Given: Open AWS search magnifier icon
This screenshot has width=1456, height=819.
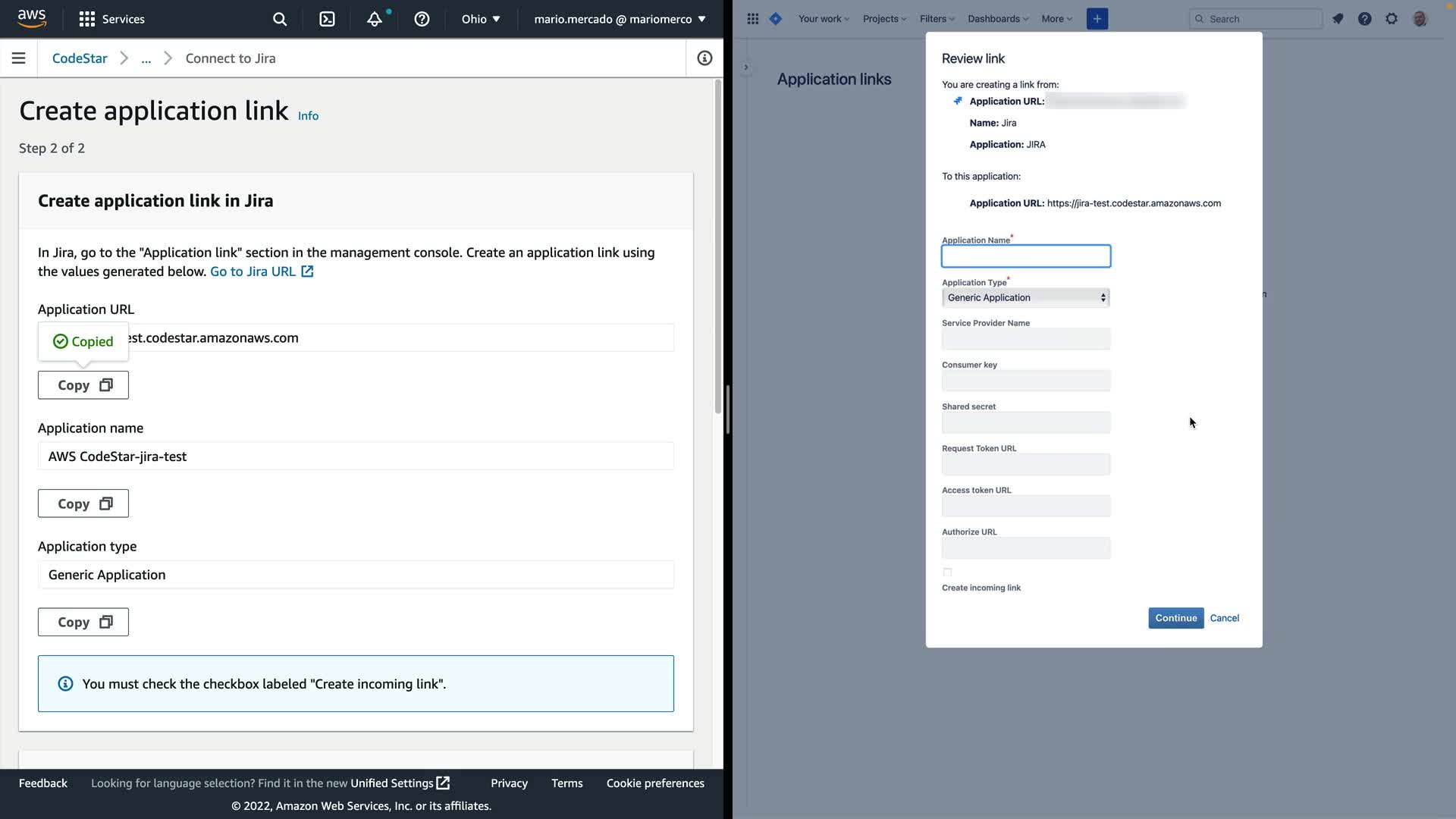Looking at the screenshot, I should point(280,19).
